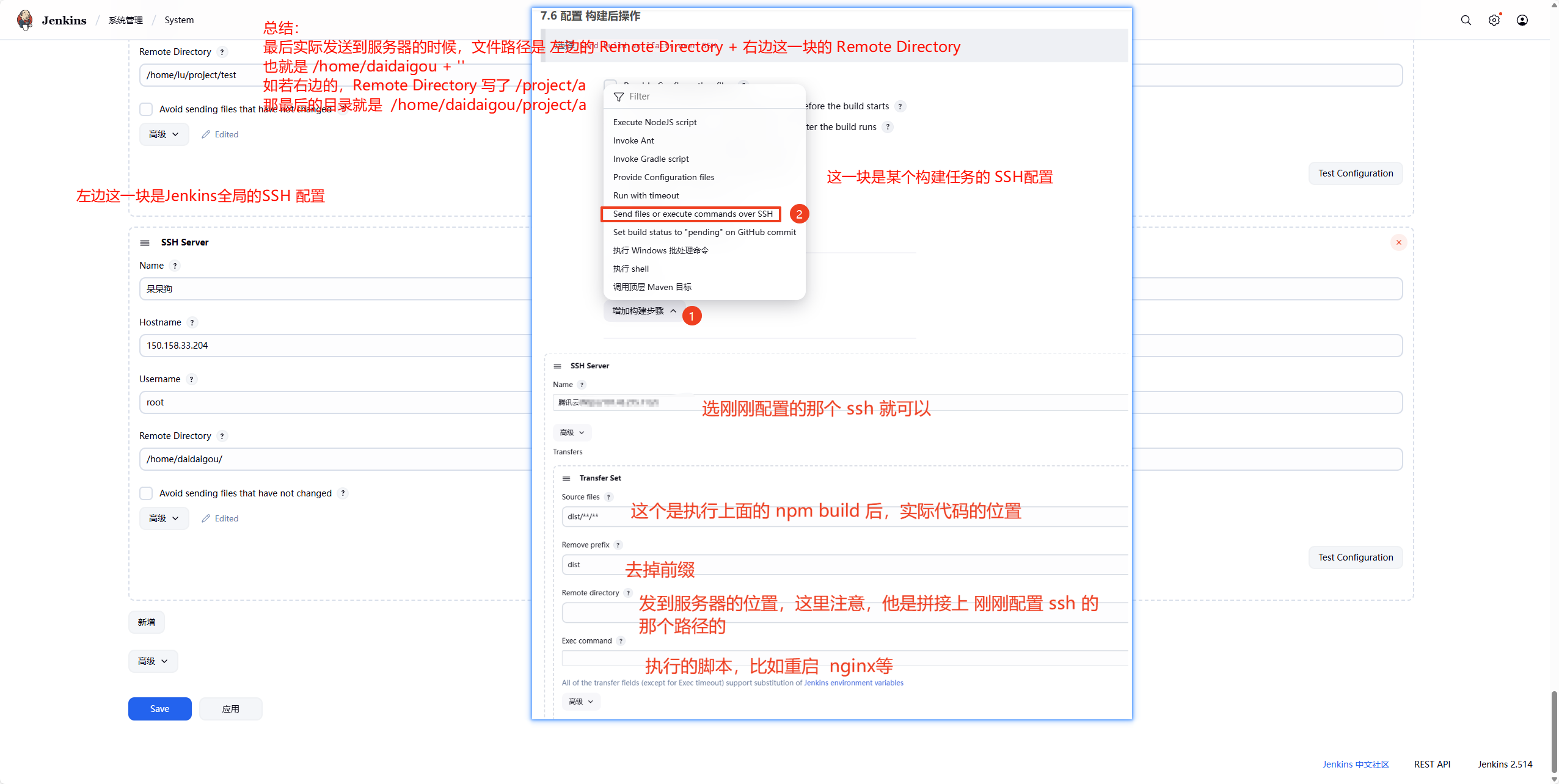This screenshot has height=784, width=1559.
Task: Click help icon beside overlay Remove prefix
Action: point(618,545)
